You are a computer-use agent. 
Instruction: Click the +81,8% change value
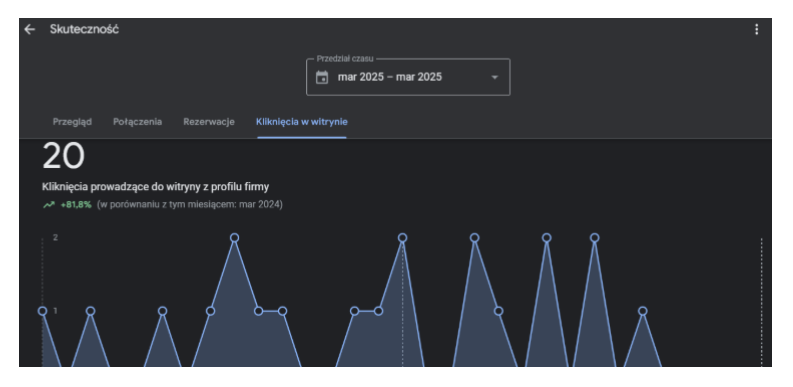pos(76,205)
